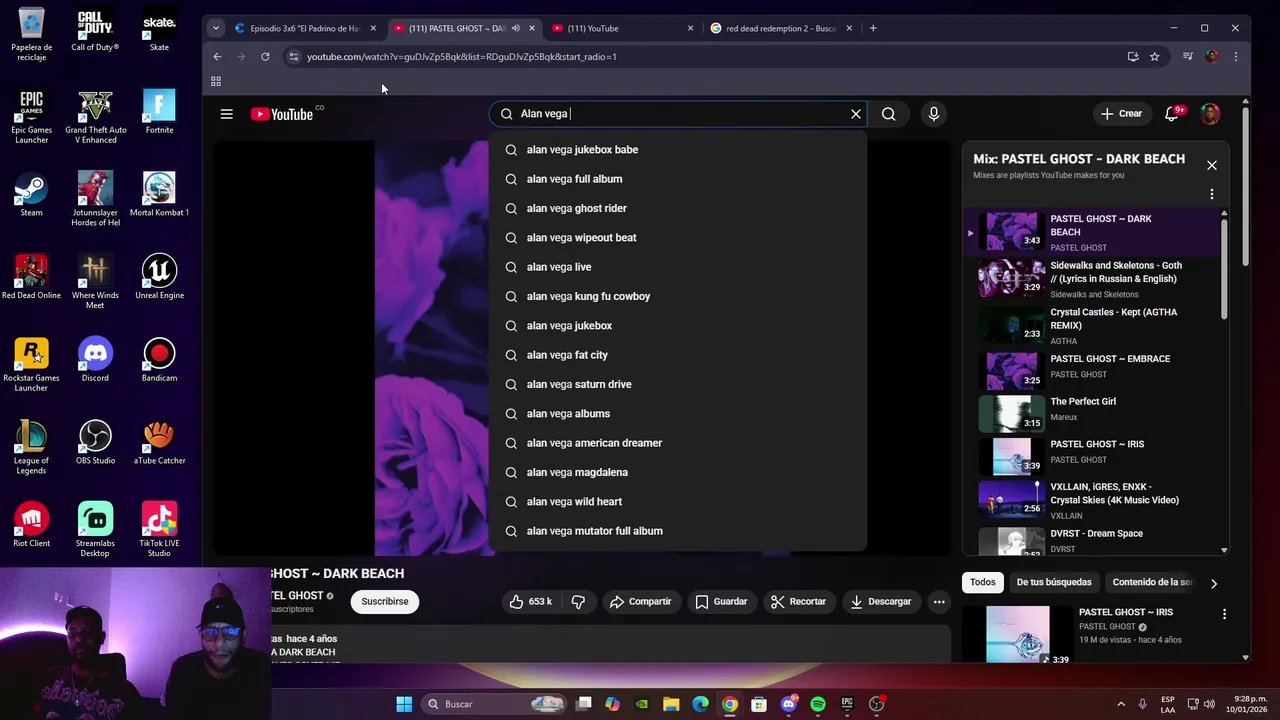
Task: Open the Mix playlist three-dot options
Action: coord(1212,194)
